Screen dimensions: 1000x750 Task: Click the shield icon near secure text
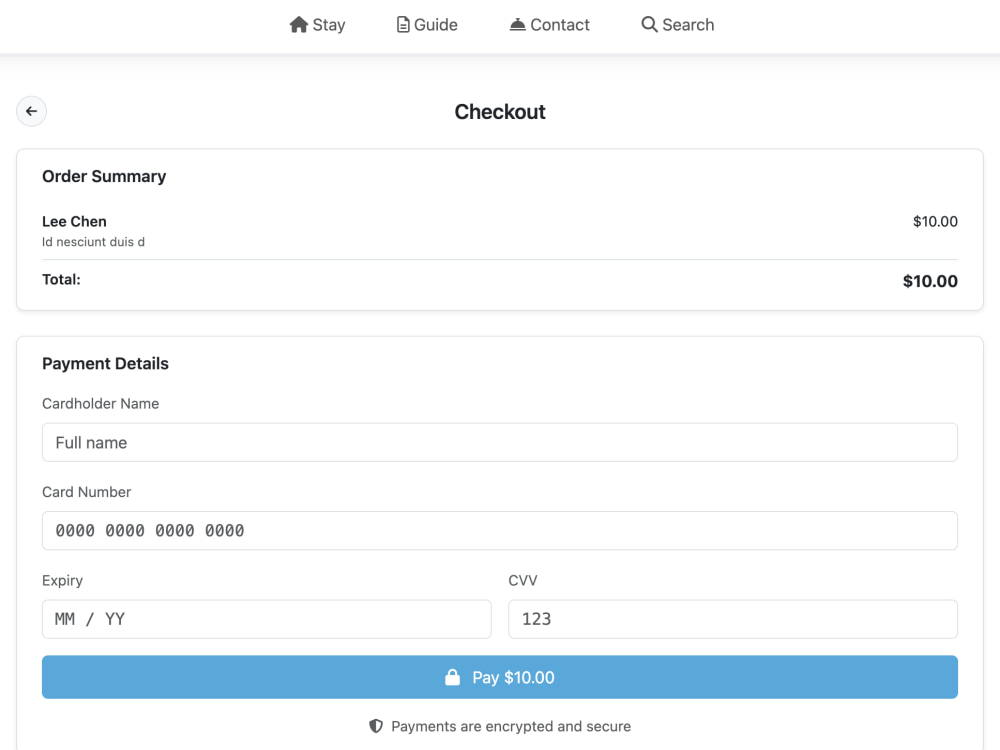pyautogui.click(x=376, y=726)
